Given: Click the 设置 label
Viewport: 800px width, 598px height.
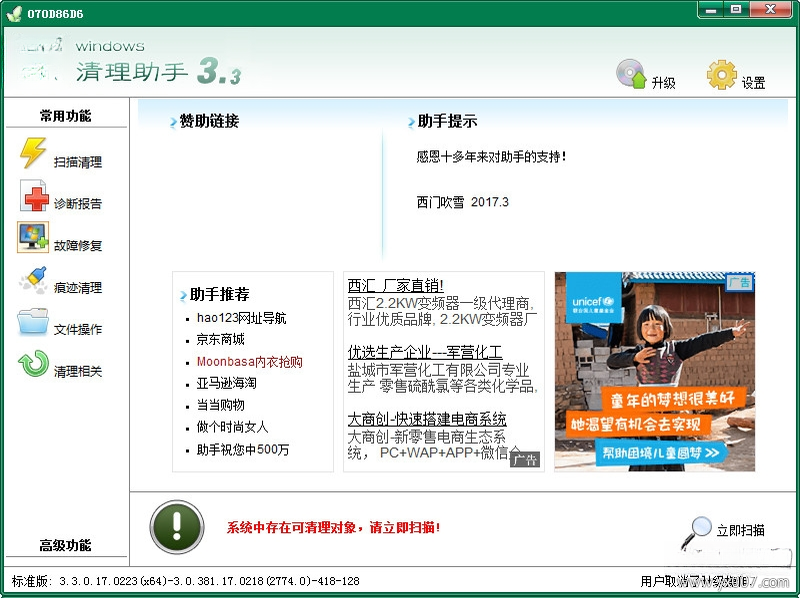Looking at the screenshot, I should 753,83.
